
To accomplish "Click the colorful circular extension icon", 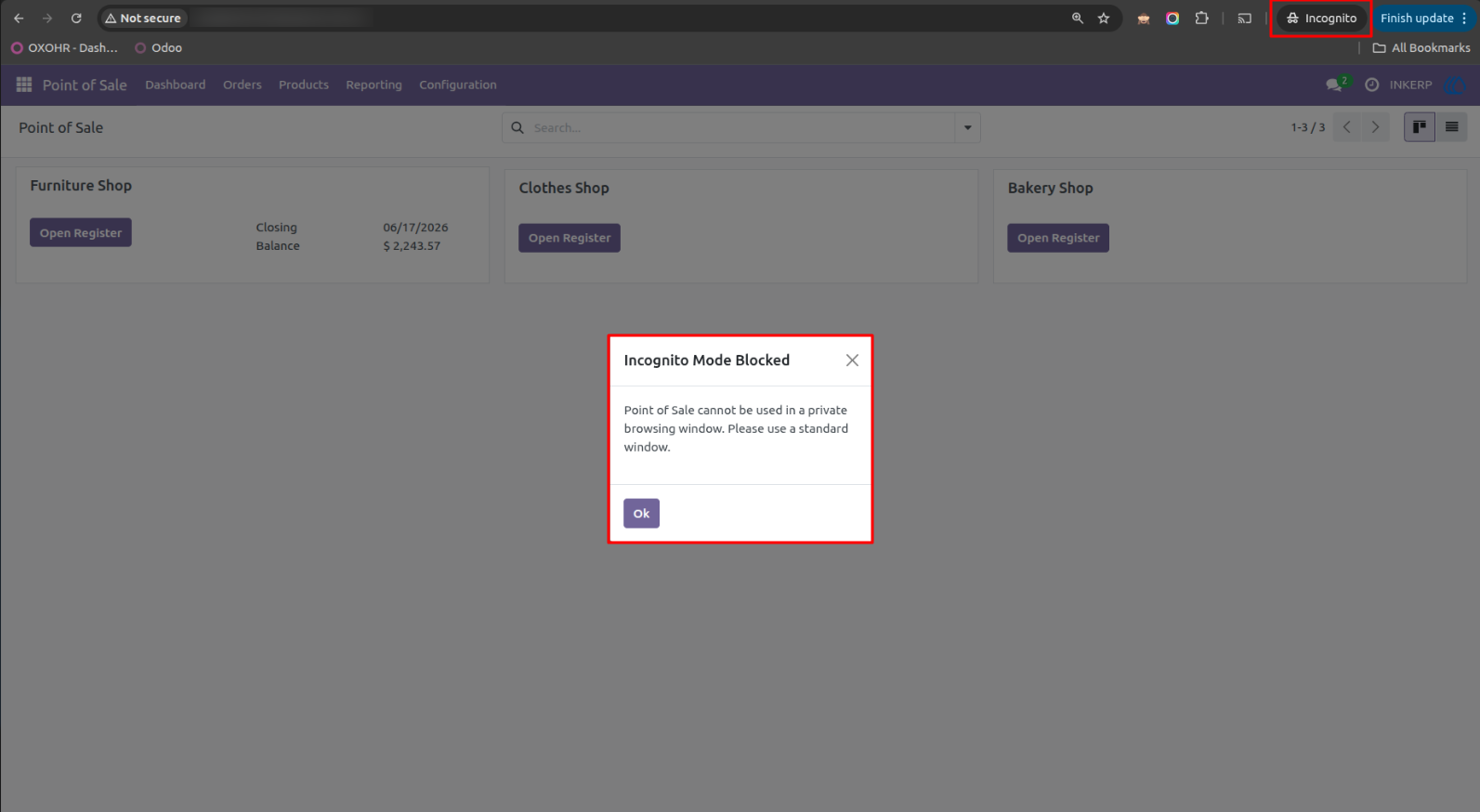I will click(x=1172, y=18).
